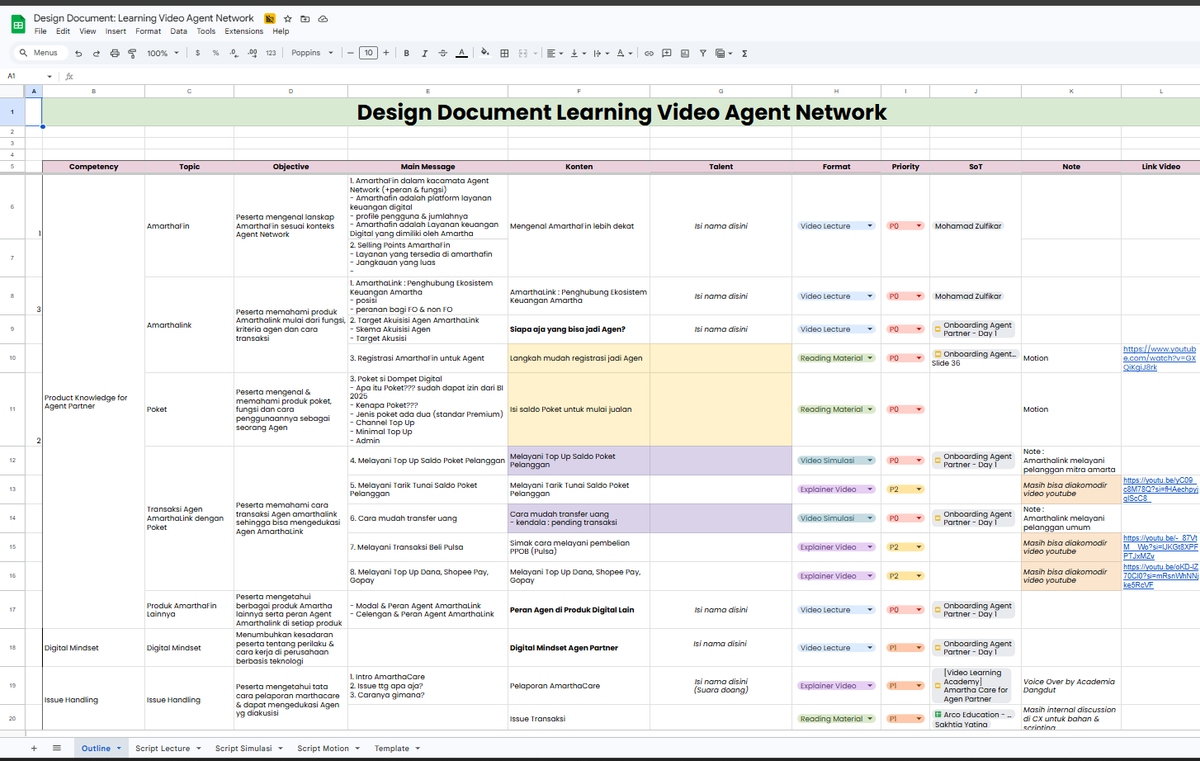Open the Insert menu
Image resolution: width=1200 pixels, height=761 pixels.
pos(116,31)
